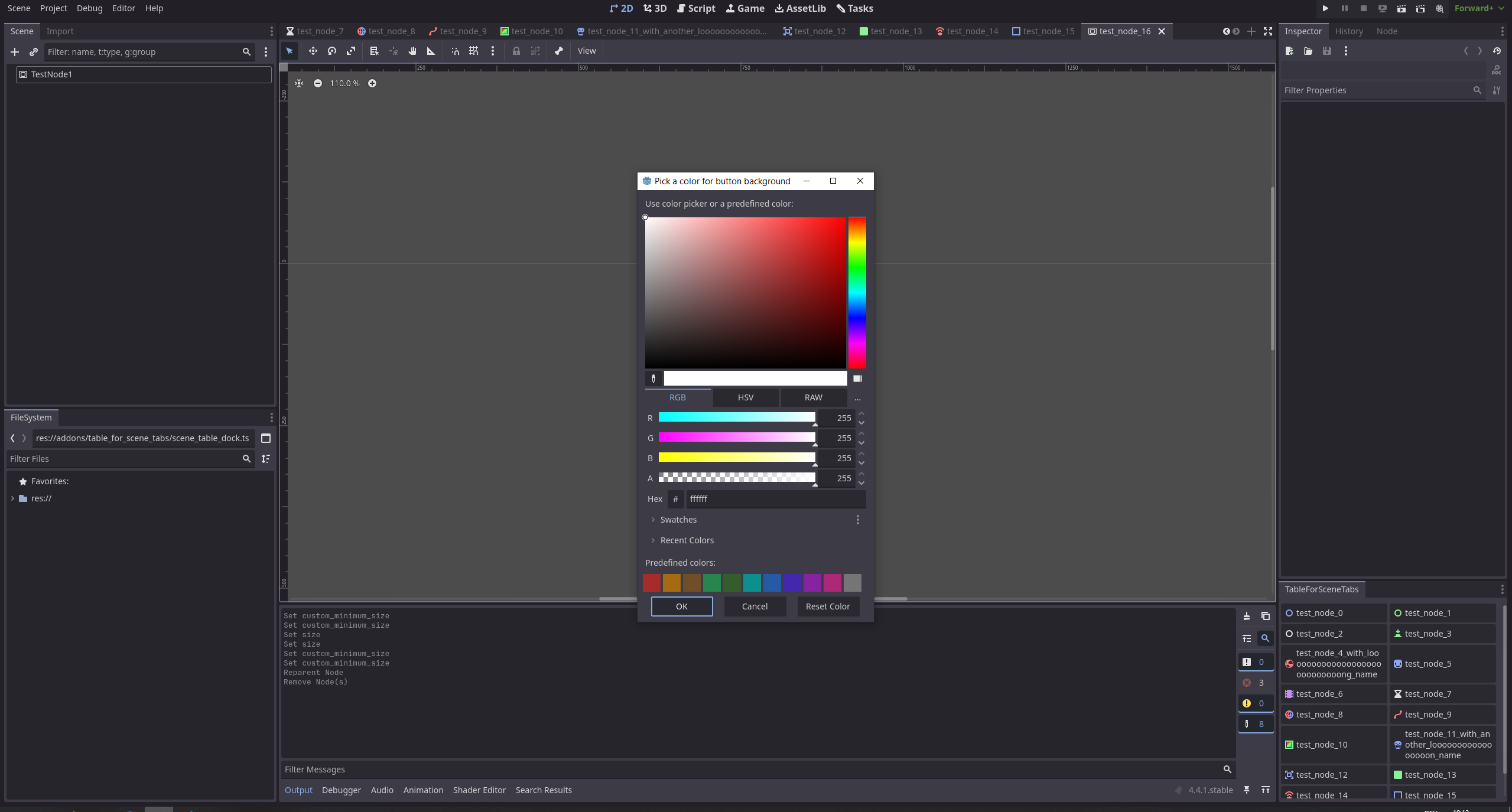
Task: Run the project with play icon
Action: pyautogui.click(x=1325, y=8)
